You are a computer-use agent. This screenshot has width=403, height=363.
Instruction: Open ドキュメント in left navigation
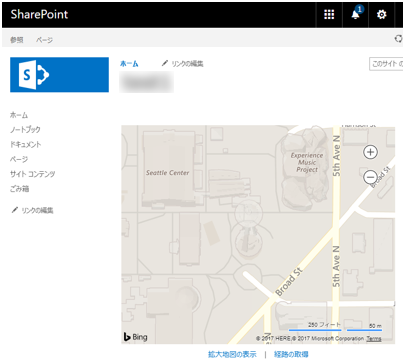click(x=26, y=145)
